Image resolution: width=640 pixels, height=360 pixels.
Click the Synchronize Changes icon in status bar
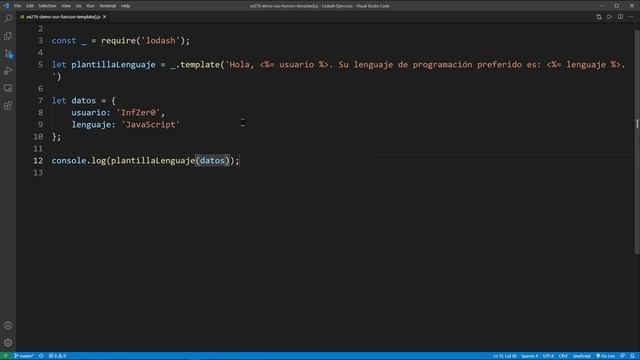point(41,356)
